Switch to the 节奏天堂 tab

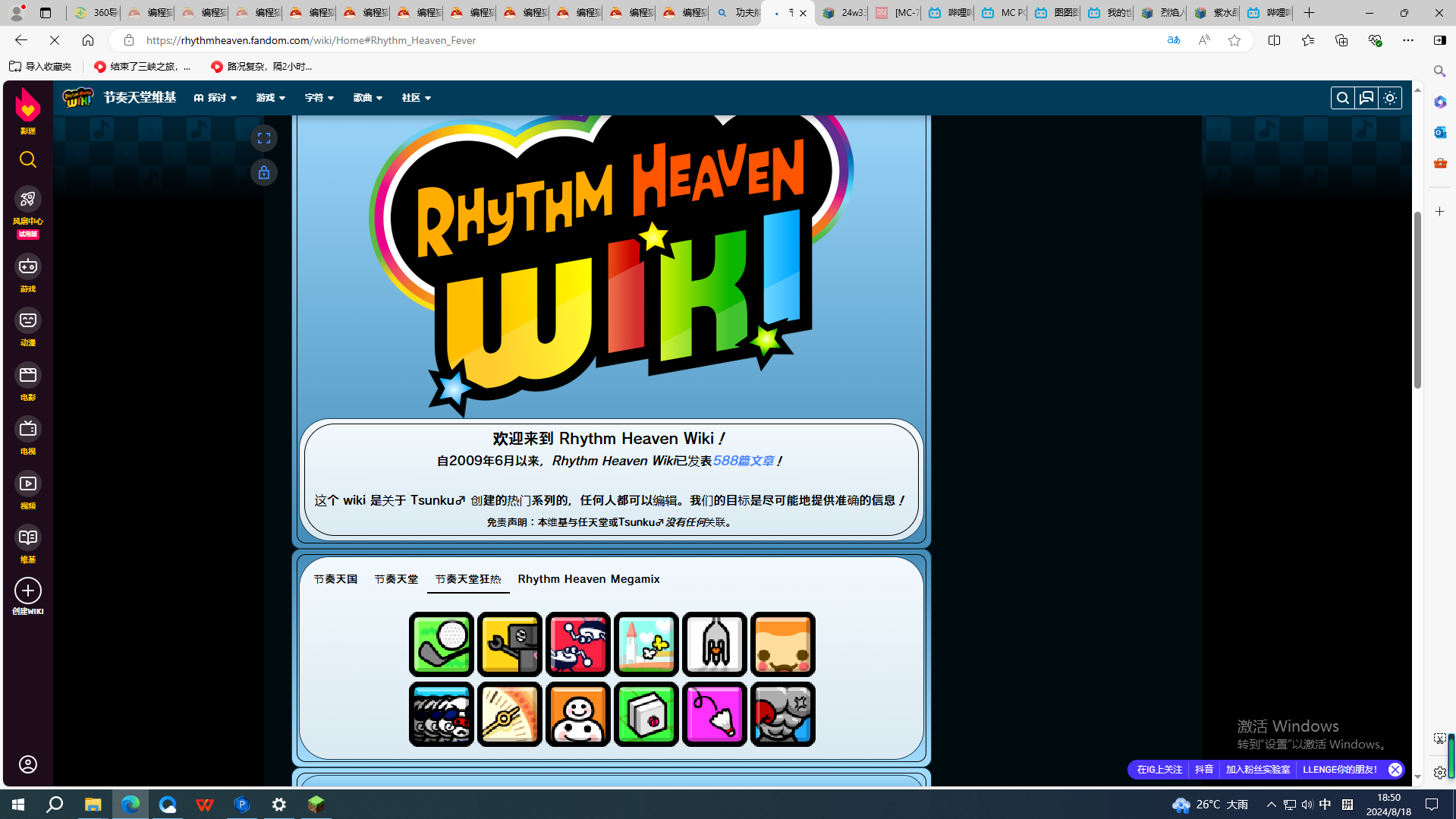click(x=396, y=579)
